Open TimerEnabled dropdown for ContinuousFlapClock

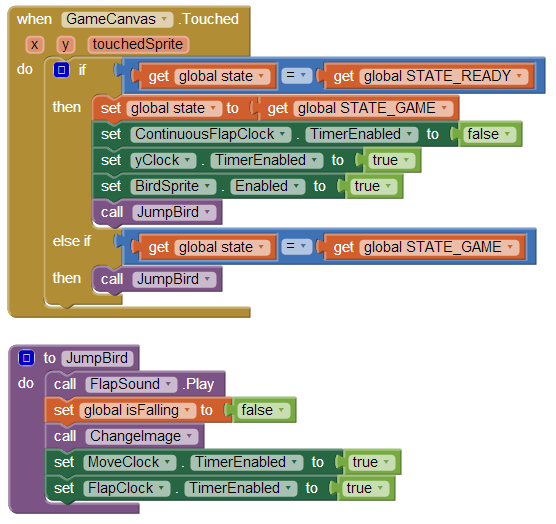pos(362,134)
